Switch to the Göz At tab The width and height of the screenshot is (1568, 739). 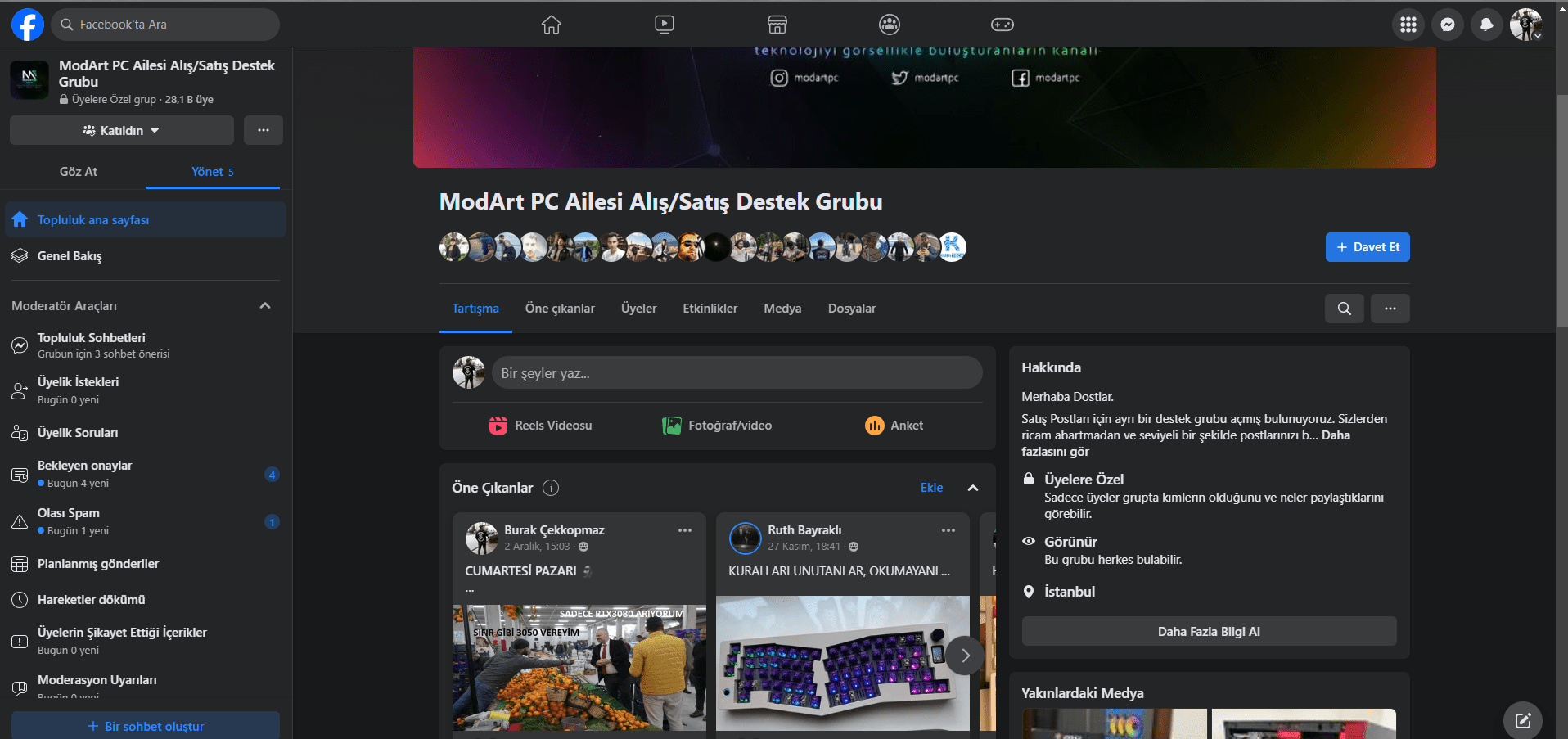pos(79,172)
